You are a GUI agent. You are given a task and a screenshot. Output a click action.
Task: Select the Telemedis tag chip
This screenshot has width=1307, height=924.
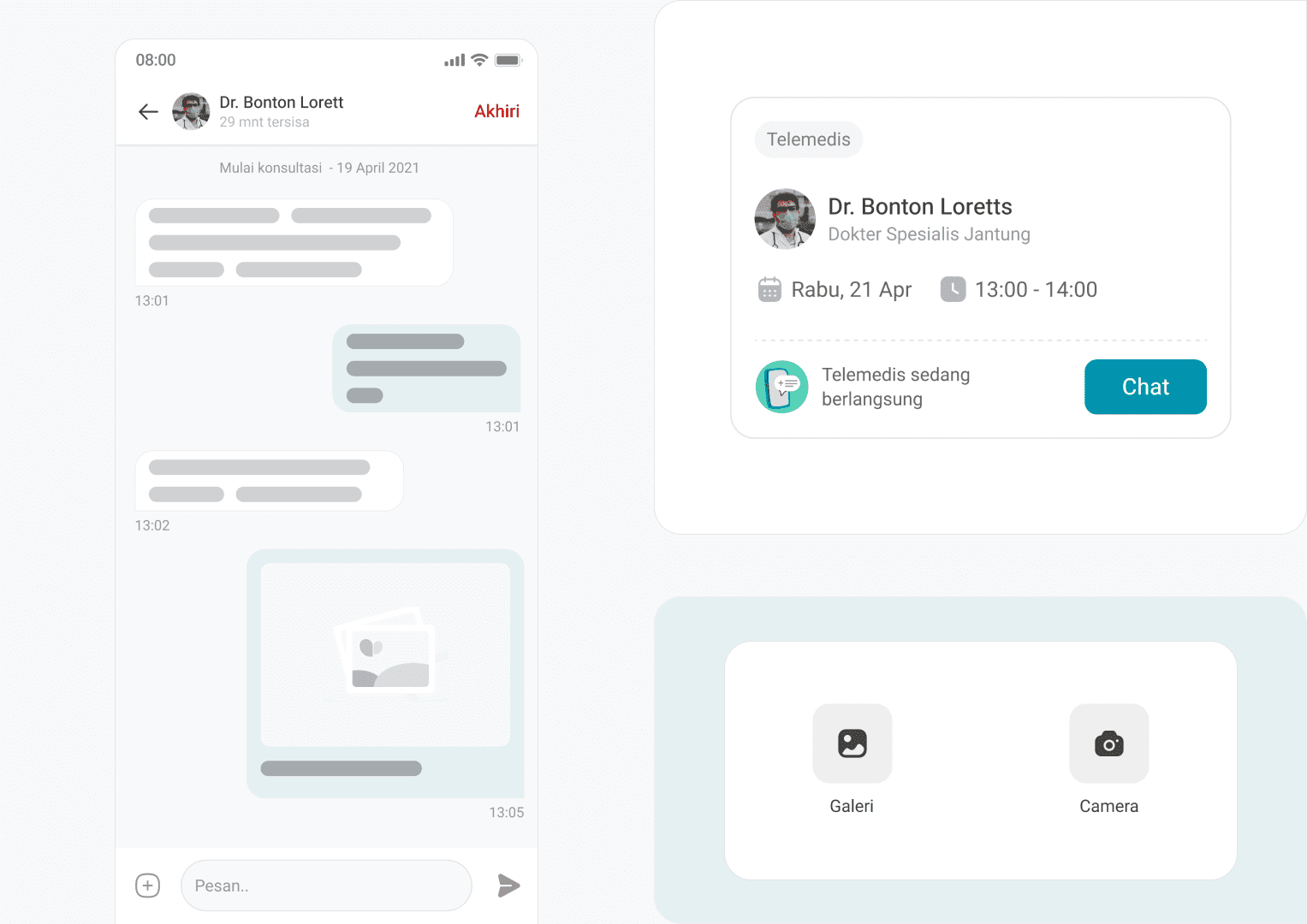[x=808, y=139]
